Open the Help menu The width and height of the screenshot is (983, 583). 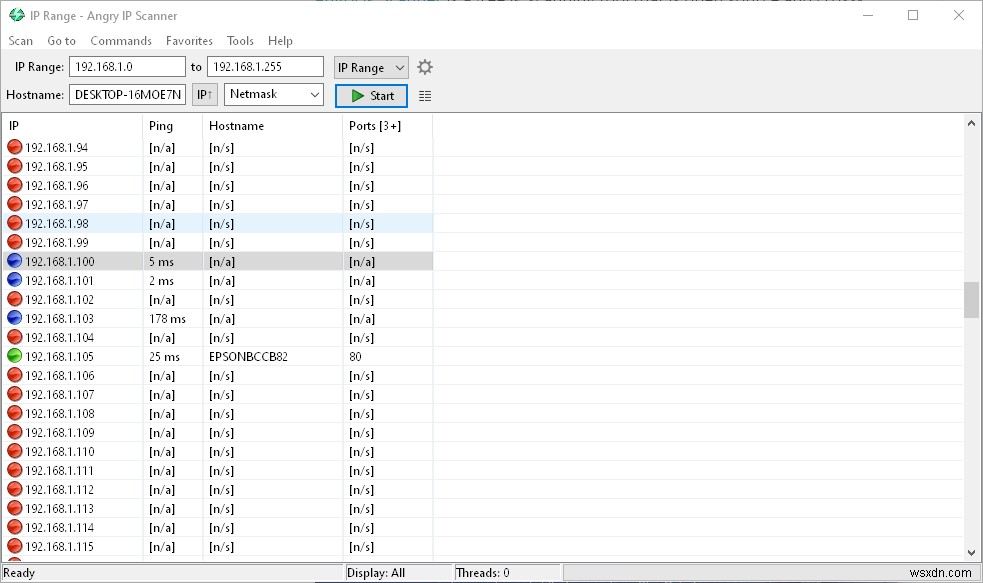280,40
